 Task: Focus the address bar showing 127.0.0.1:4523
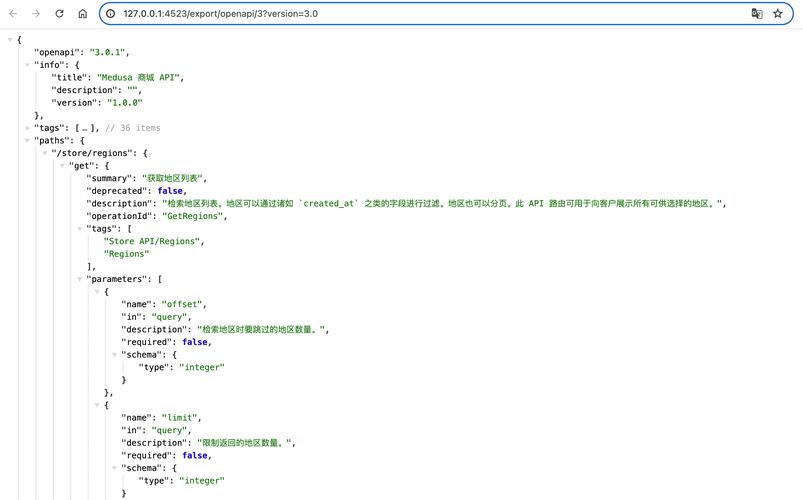400,14
